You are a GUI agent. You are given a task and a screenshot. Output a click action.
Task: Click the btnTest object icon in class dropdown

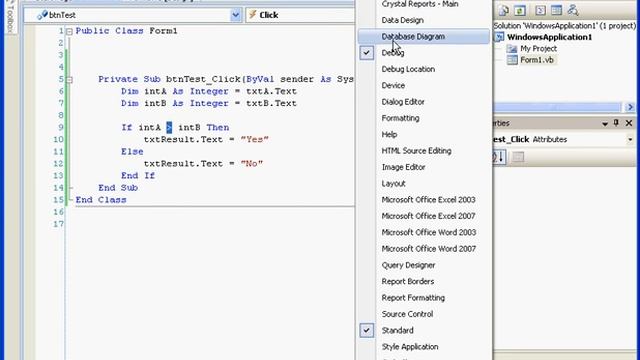[42, 15]
